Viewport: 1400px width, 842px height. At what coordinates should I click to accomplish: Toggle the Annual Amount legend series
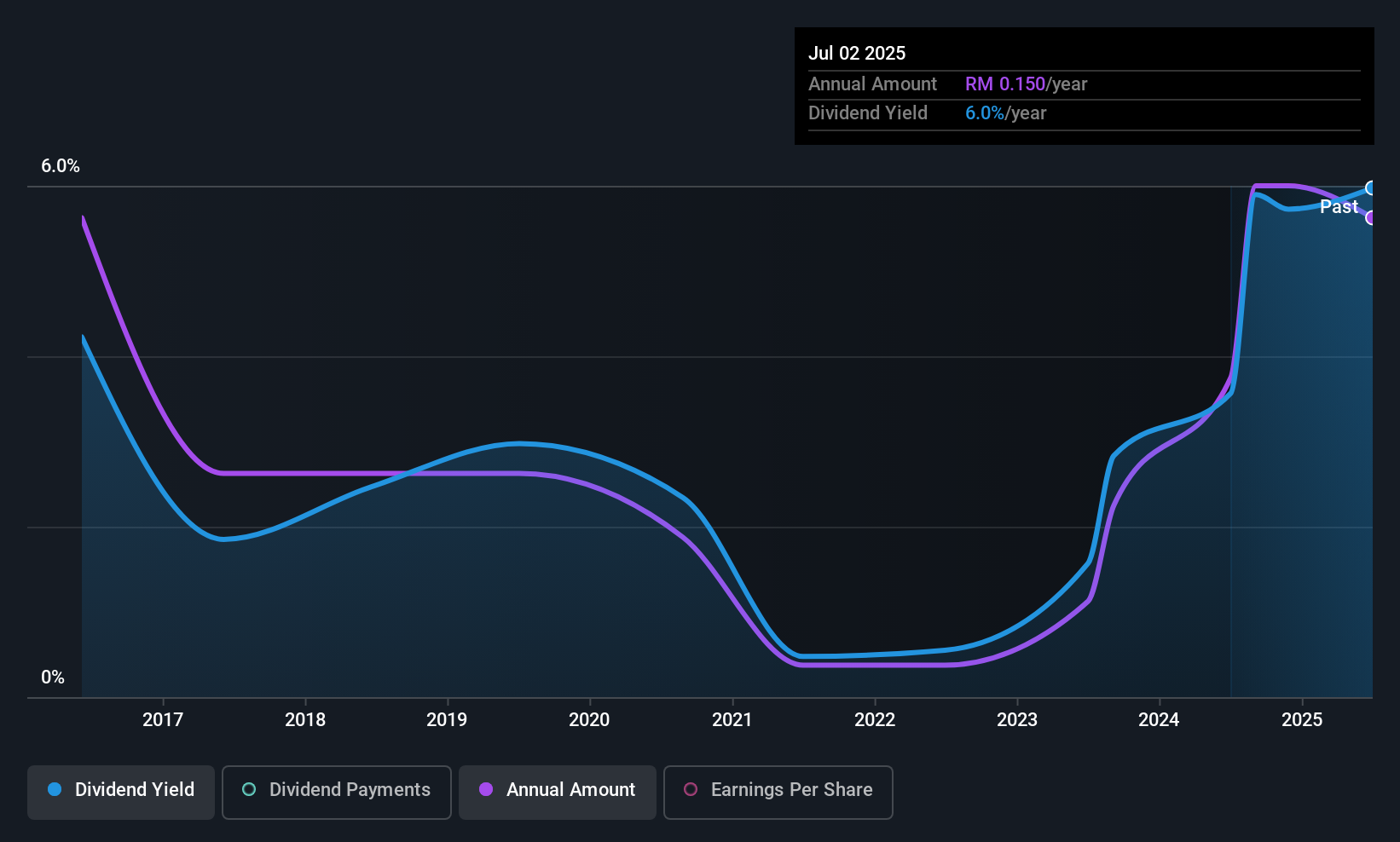click(x=558, y=792)
